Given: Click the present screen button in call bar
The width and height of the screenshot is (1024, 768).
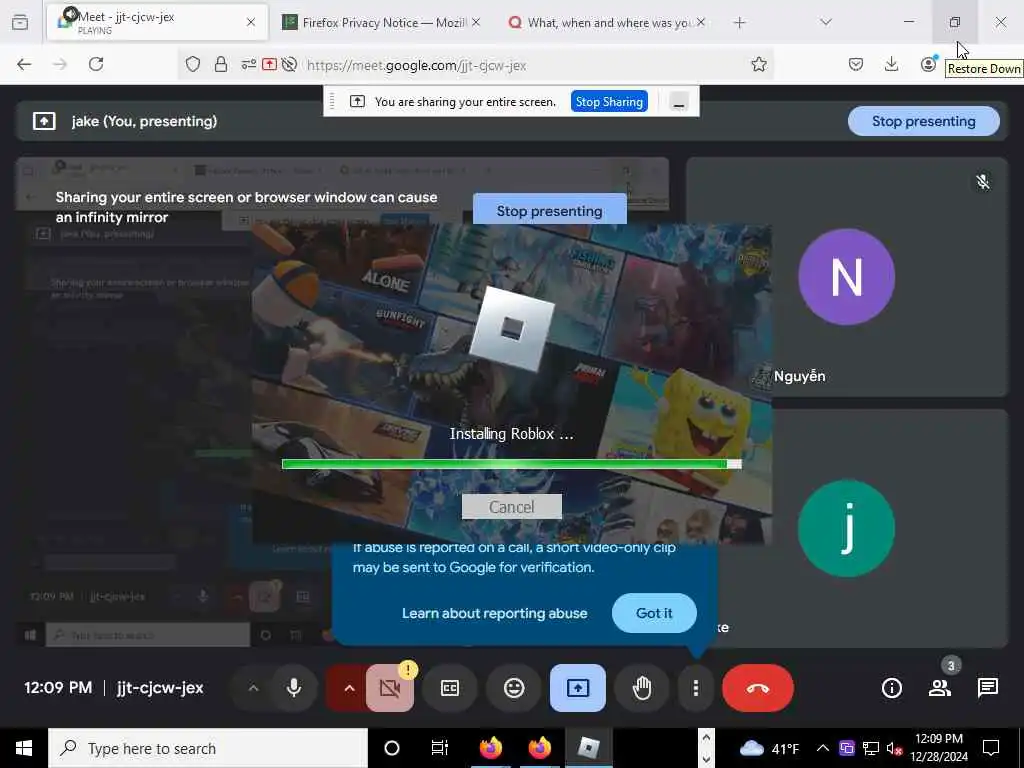Looking at the screenshot, I should (x=578, y=688).
